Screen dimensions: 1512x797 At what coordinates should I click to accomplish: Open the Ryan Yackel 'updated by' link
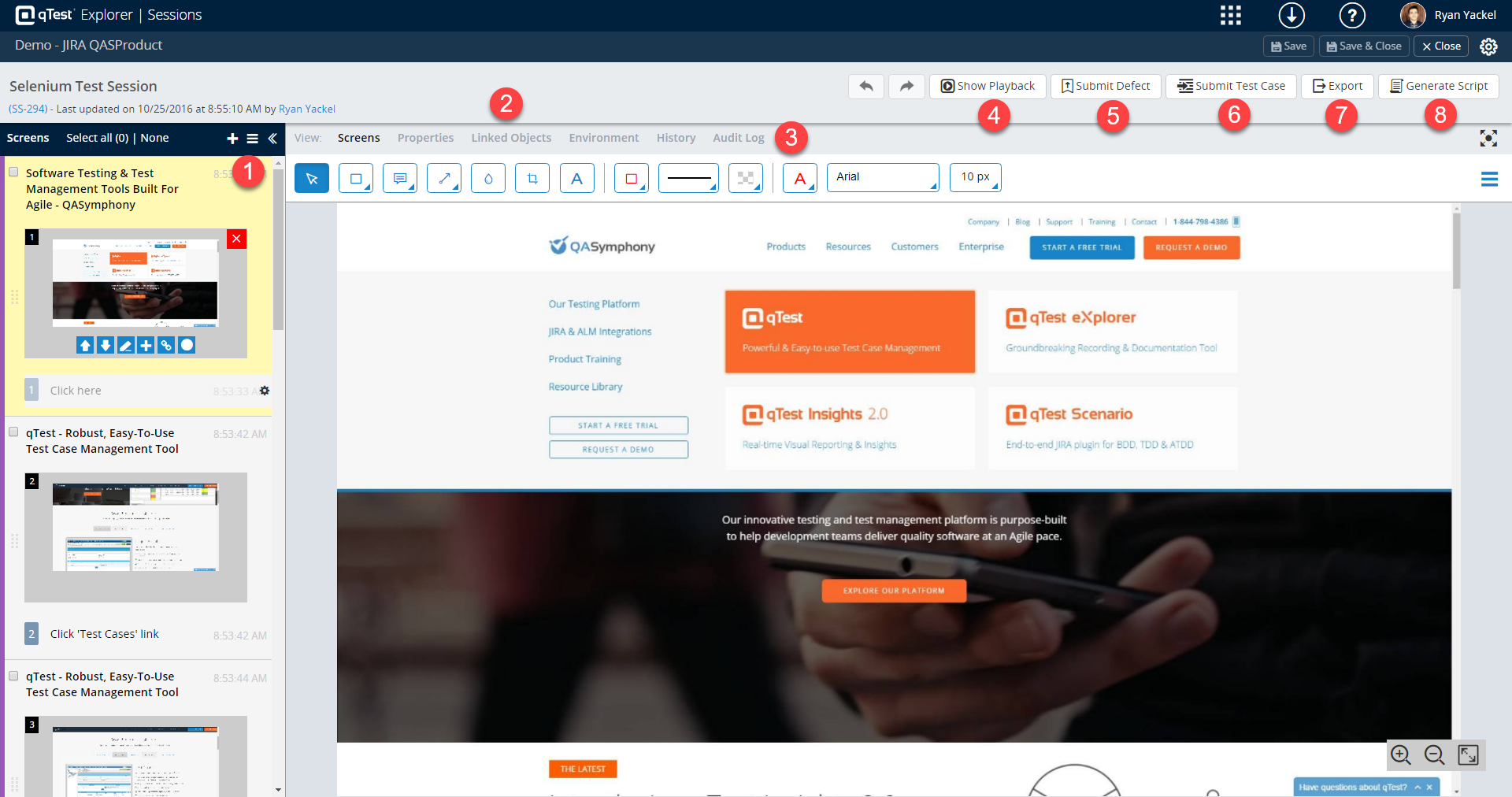(x=307, y=109)
